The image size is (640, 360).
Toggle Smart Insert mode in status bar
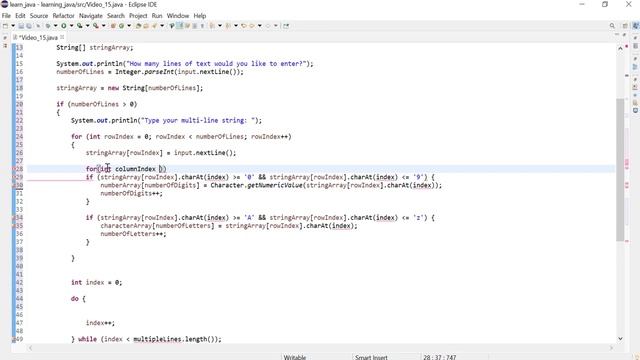(371, 357)
